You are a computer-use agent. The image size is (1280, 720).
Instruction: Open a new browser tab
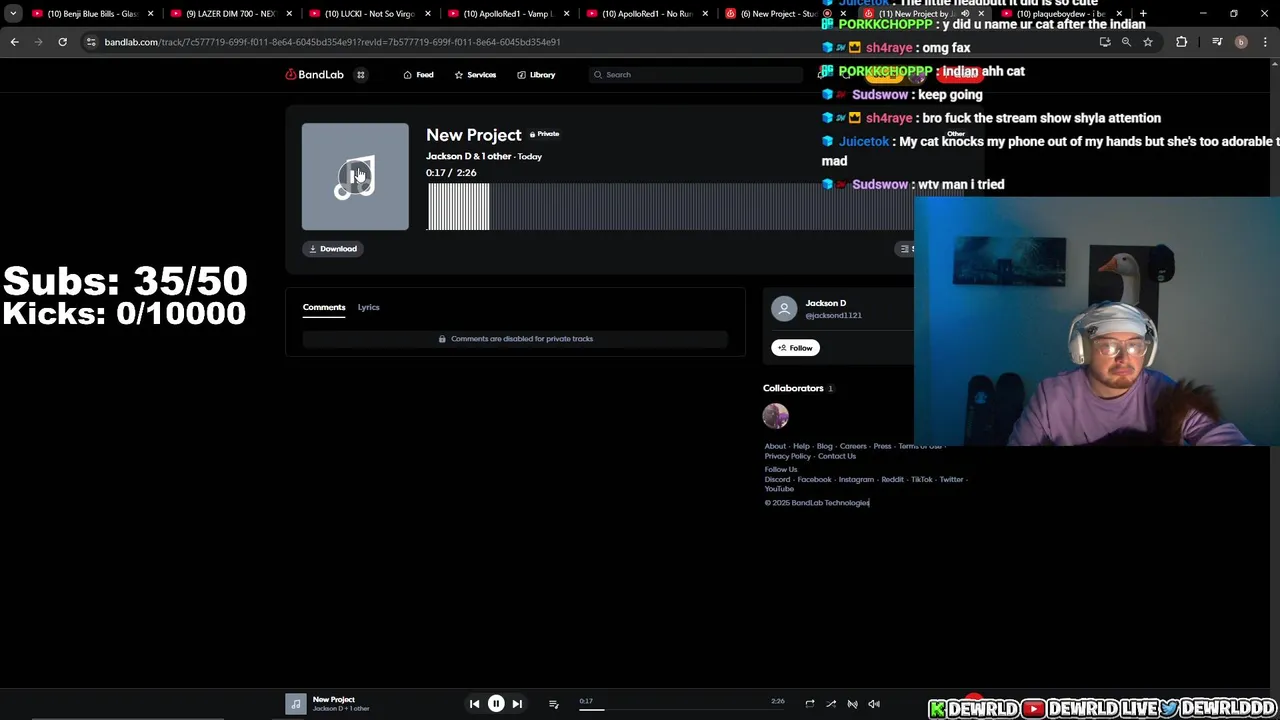[x=1143, y=14]
